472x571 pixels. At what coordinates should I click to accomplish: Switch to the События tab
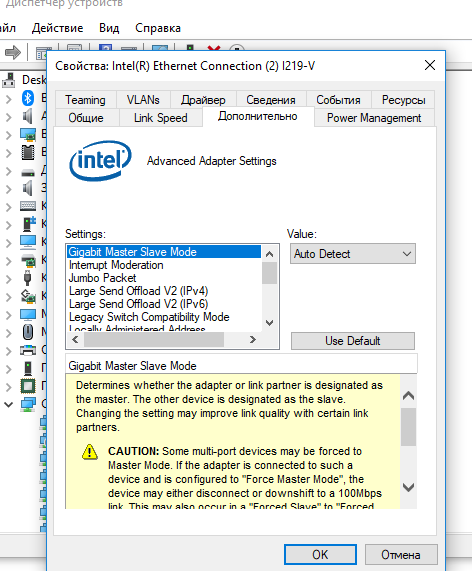[338, 99]
